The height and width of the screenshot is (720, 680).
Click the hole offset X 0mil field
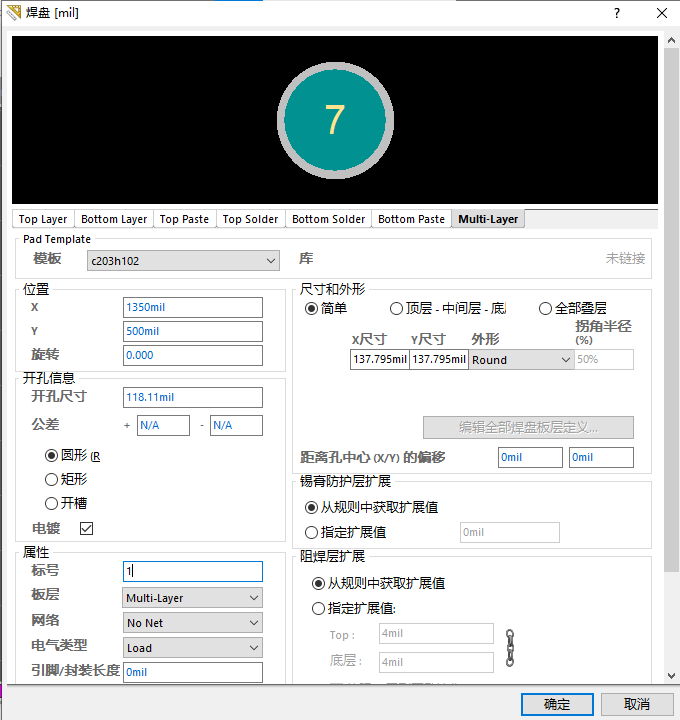530,457
